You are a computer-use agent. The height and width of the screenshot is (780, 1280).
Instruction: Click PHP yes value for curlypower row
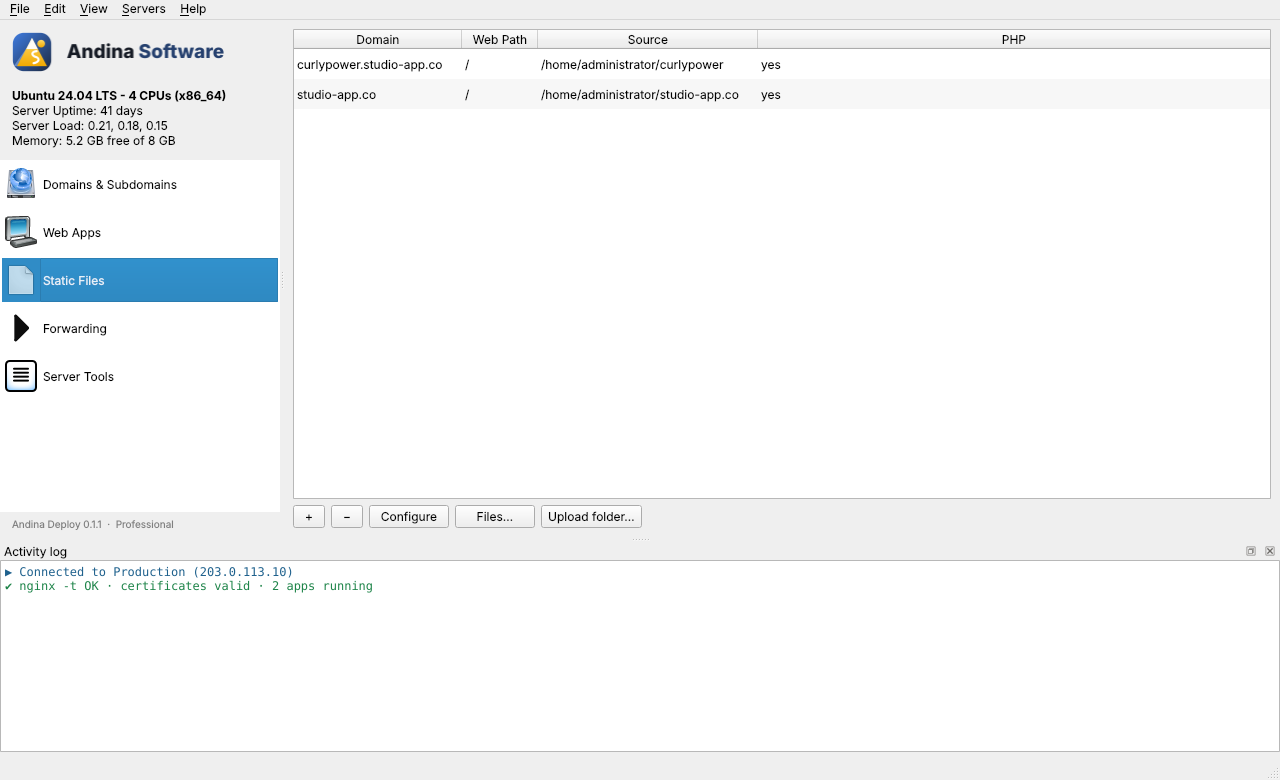(771, 65)
